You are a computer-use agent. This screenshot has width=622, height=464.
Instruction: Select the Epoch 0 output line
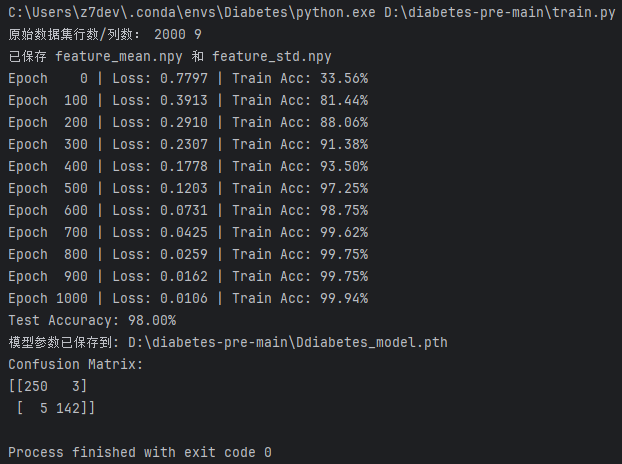pos(188,78)
